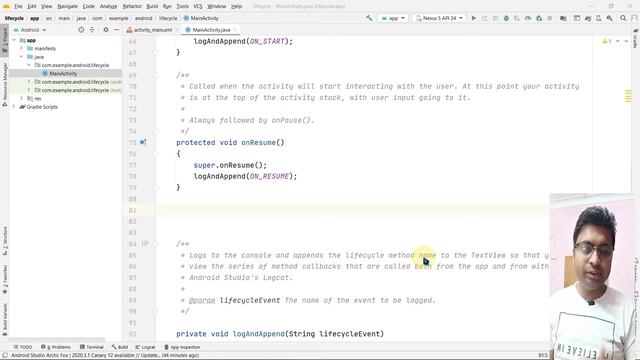Viewport: 640px width, 360px height.
Task: Open the VCS menu
Action: 198,6
